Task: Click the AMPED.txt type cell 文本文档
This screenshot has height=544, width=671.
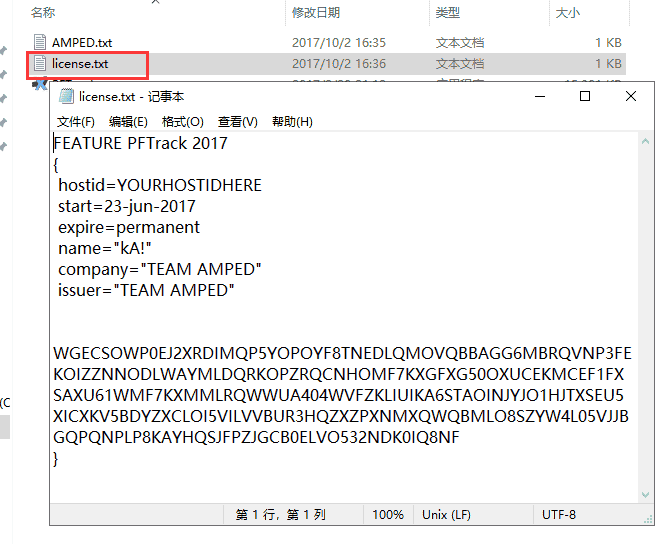Action: coord(460,42)
